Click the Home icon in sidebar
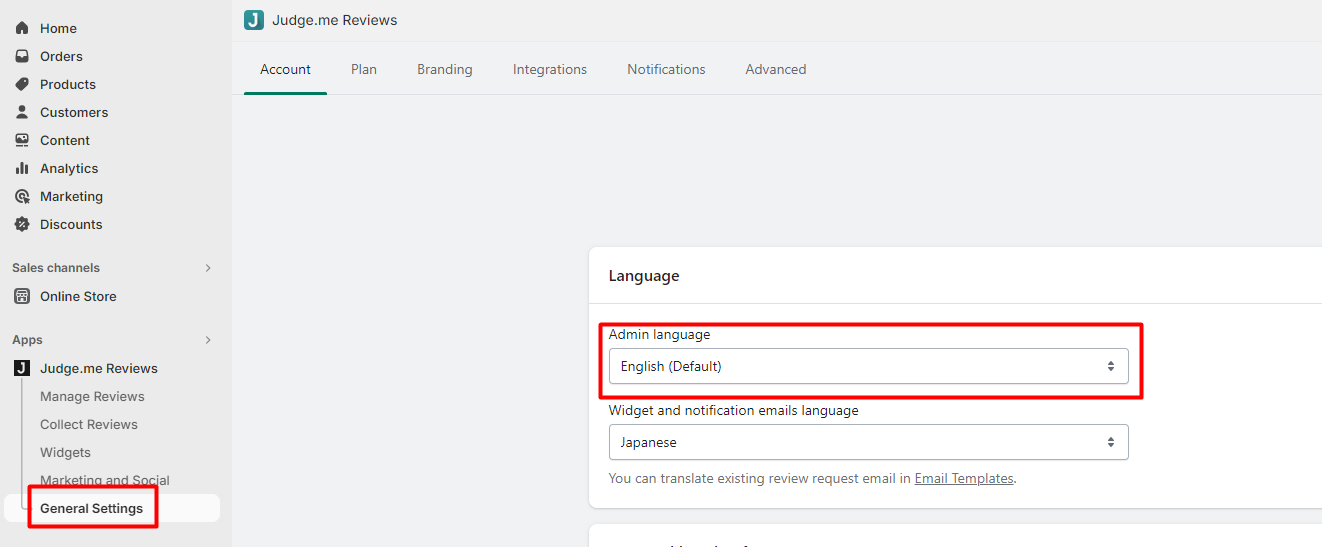Screen dimensions: 1322x547 click(22, 28)
